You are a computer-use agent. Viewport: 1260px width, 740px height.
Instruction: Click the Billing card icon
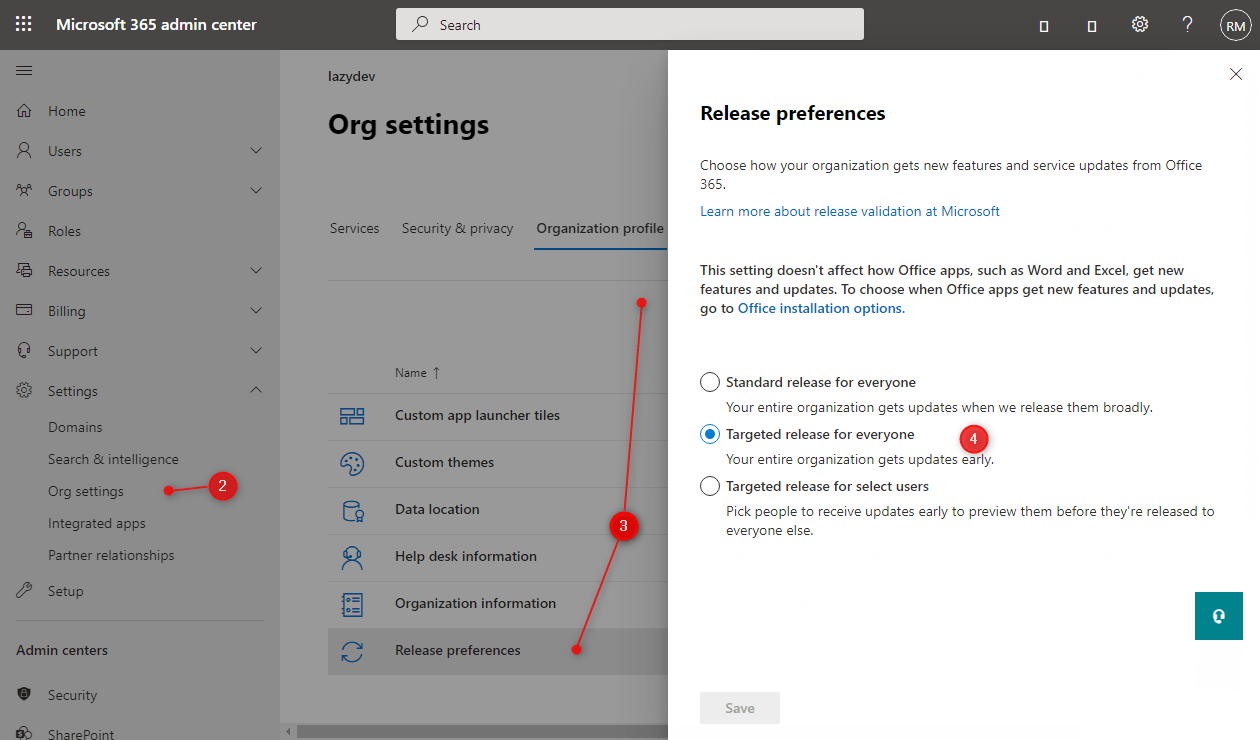pos(24,311)
